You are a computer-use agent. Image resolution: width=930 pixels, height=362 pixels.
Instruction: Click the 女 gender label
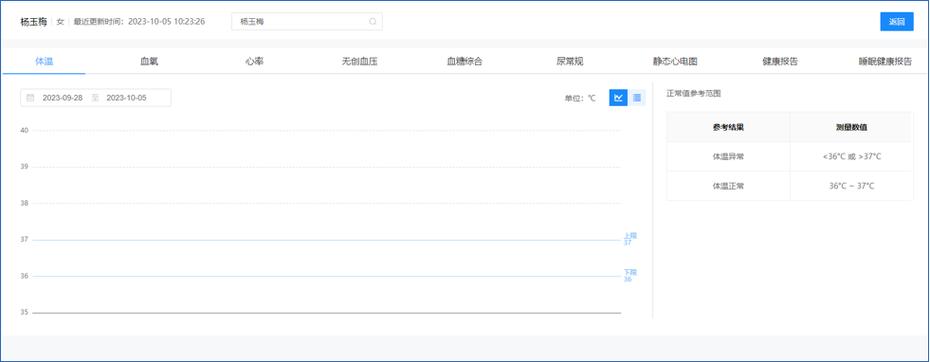(x=60, y=22)
